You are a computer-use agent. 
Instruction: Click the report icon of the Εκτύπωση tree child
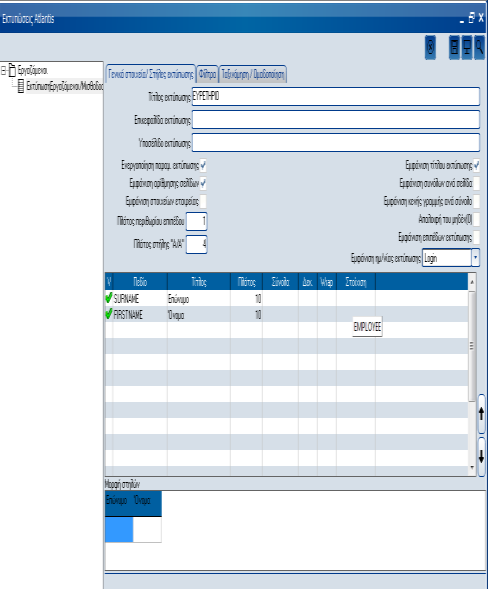click(21, 86)
